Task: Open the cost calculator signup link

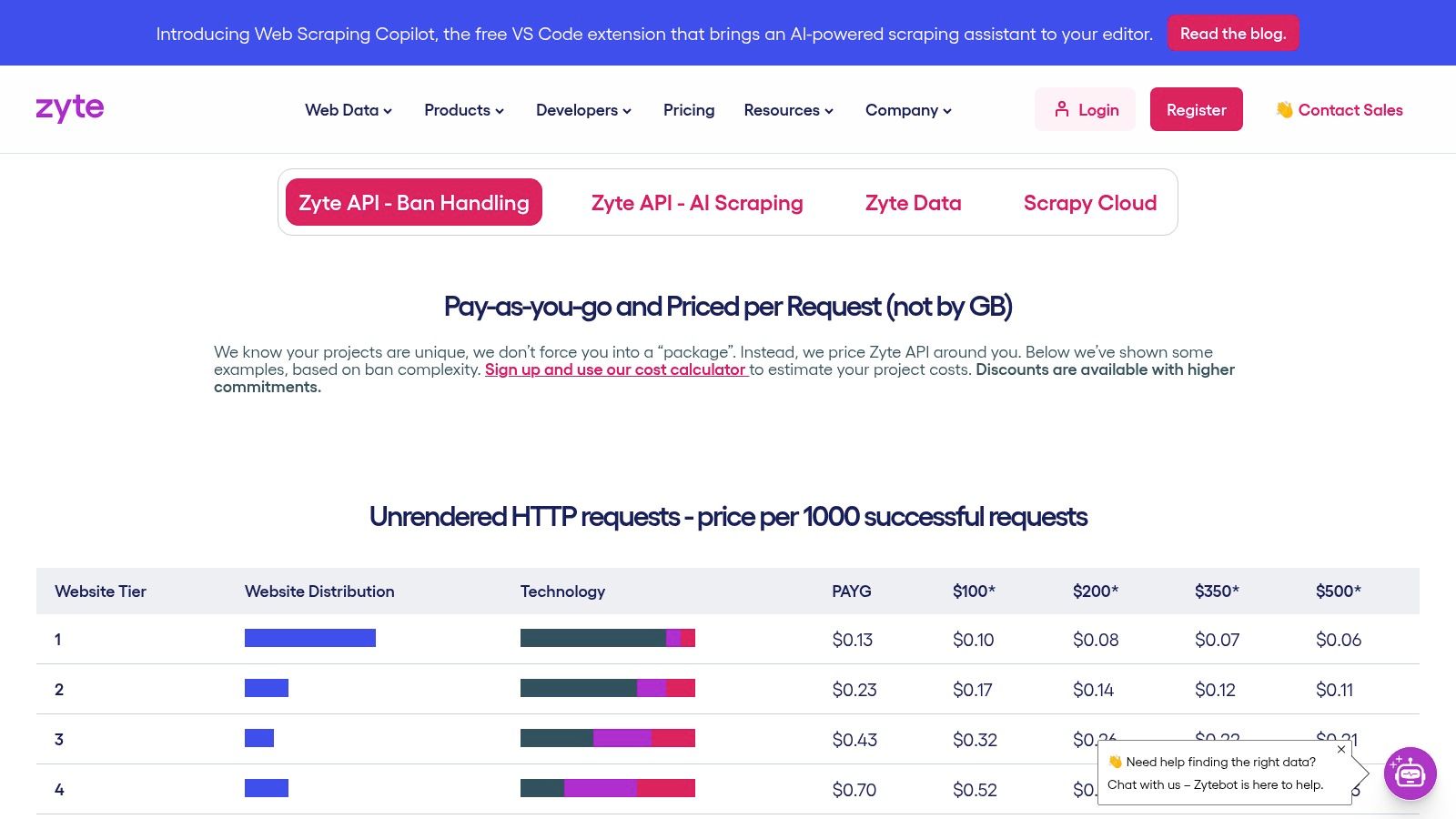Action: tap(616, 369)
